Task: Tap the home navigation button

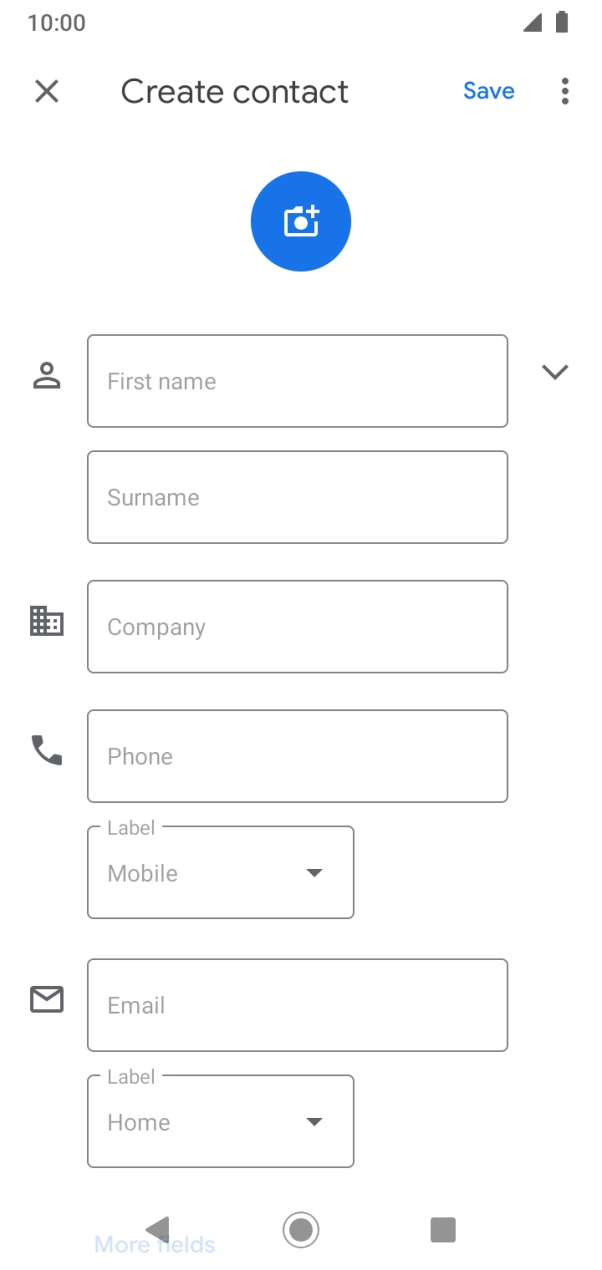Action: pyautogui.click(x=300, y=1229)
